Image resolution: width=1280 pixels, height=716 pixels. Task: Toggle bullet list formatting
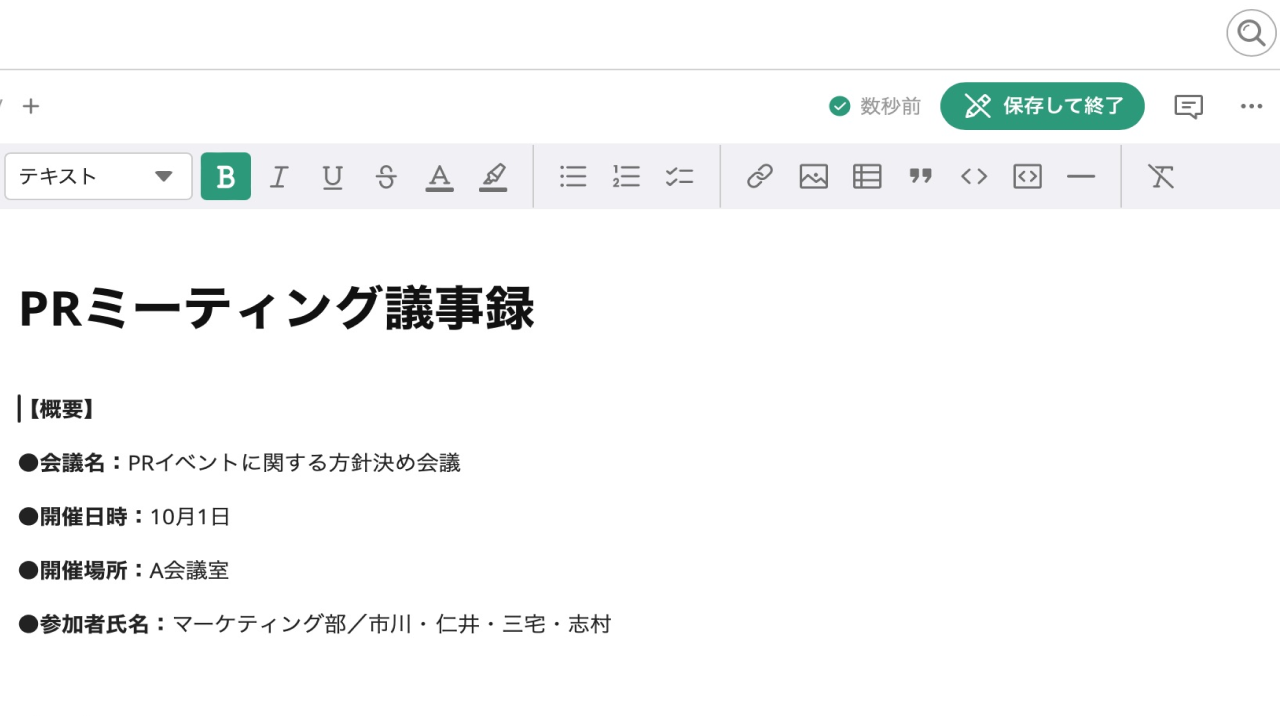pyautogui.click(x=572, y=176)
